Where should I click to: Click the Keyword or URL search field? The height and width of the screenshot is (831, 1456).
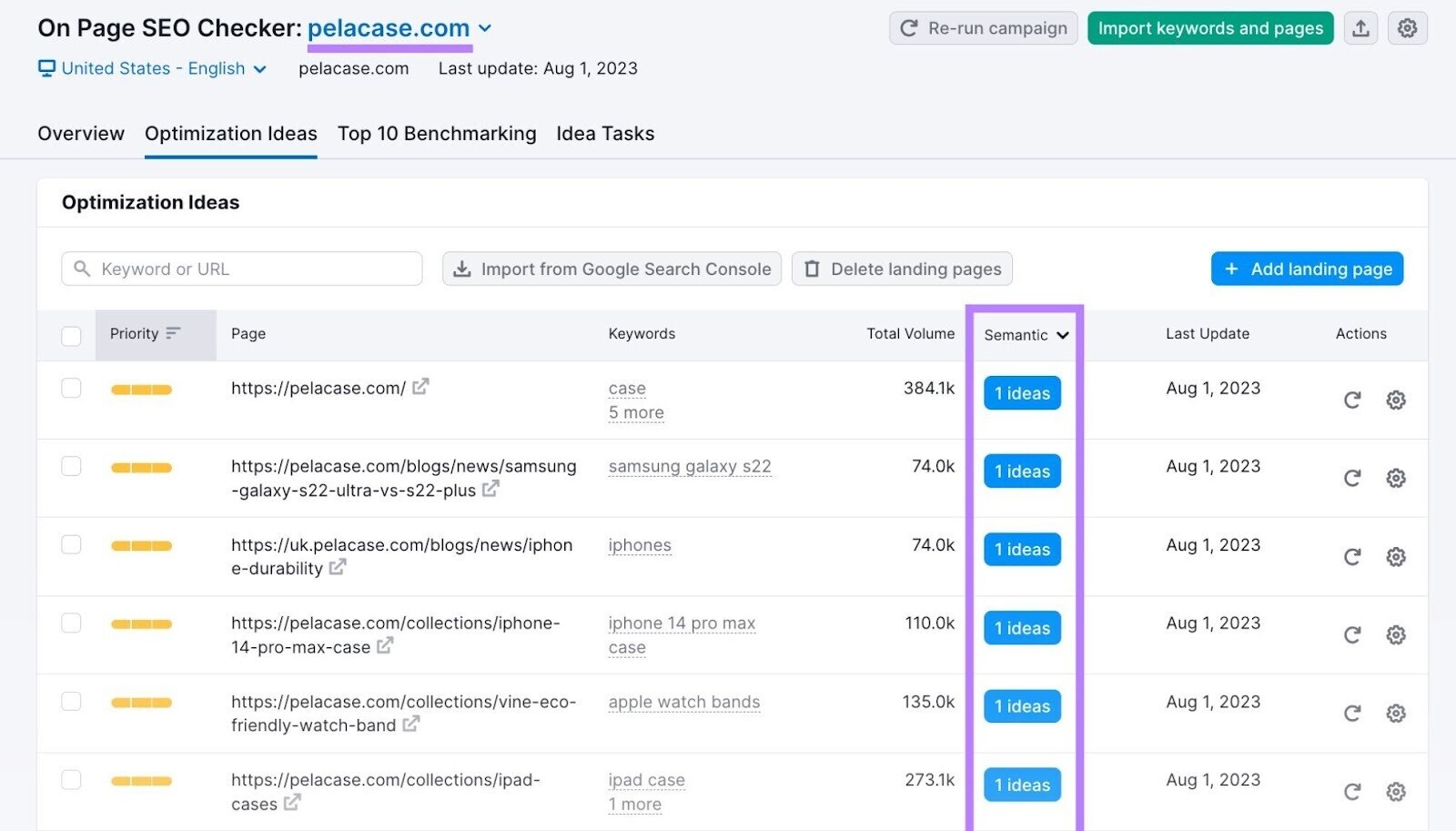[242, 269]
